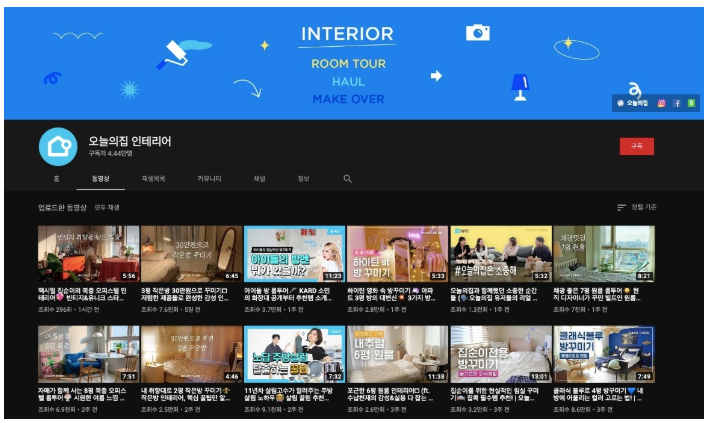707x422 pixels.
Task: Click the 업로드한 동영상 section heading
Action: point(62,207)
